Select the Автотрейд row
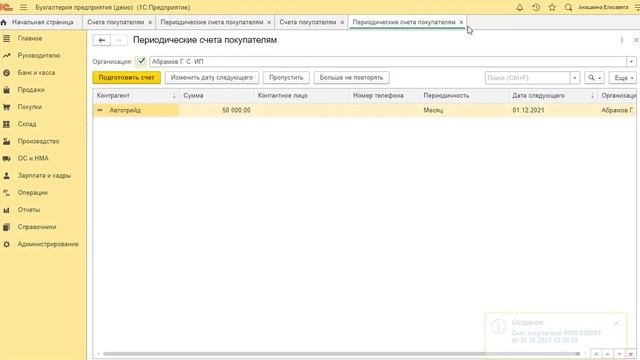 pyautogui.click(x=364, y=110)
